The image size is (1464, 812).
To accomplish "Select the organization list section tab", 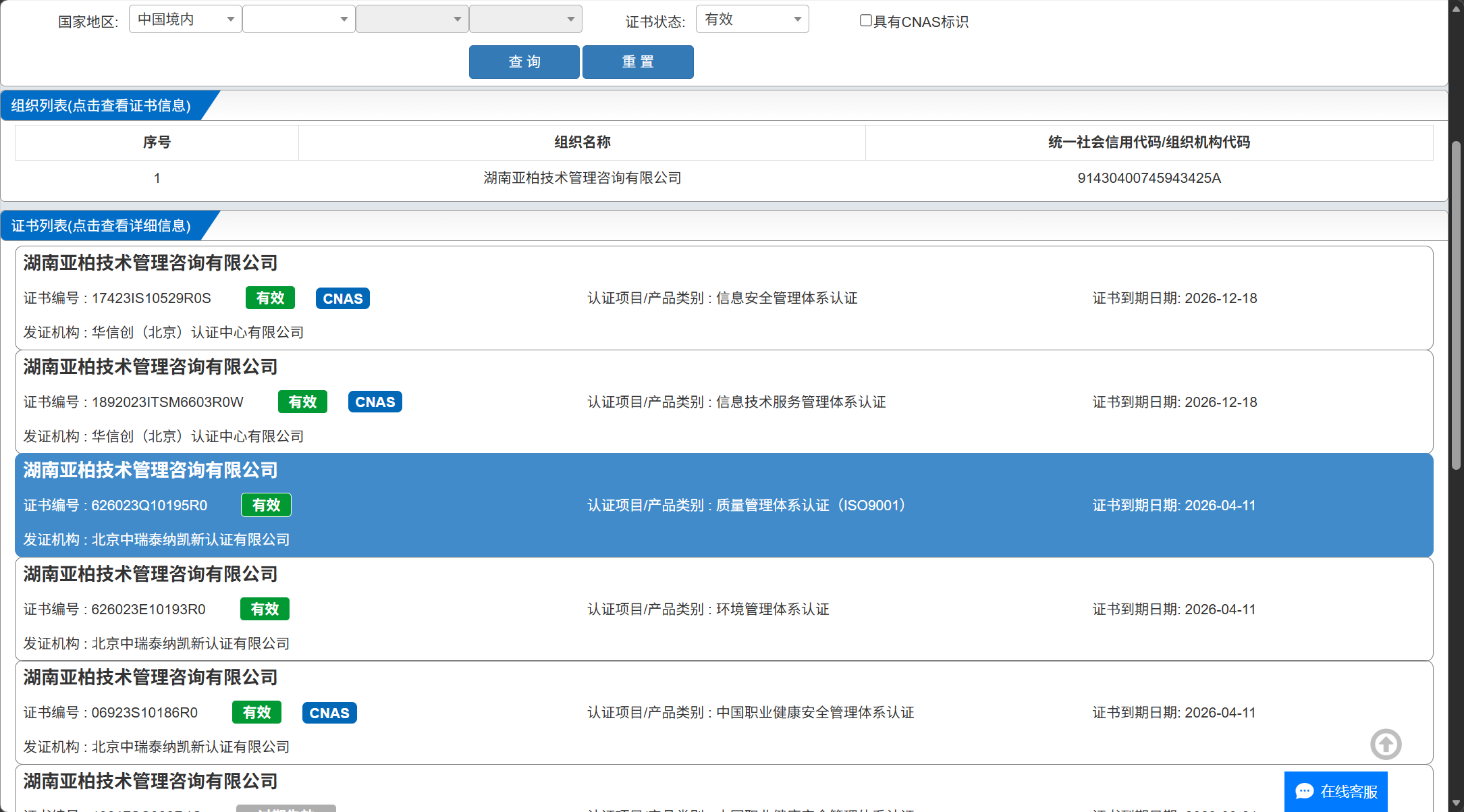I will click(101, 106).
